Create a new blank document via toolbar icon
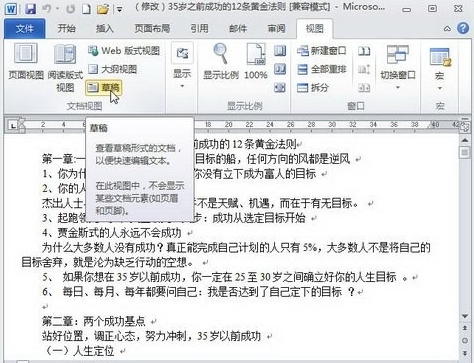The image size is (474, 363). tap(86, 9)
